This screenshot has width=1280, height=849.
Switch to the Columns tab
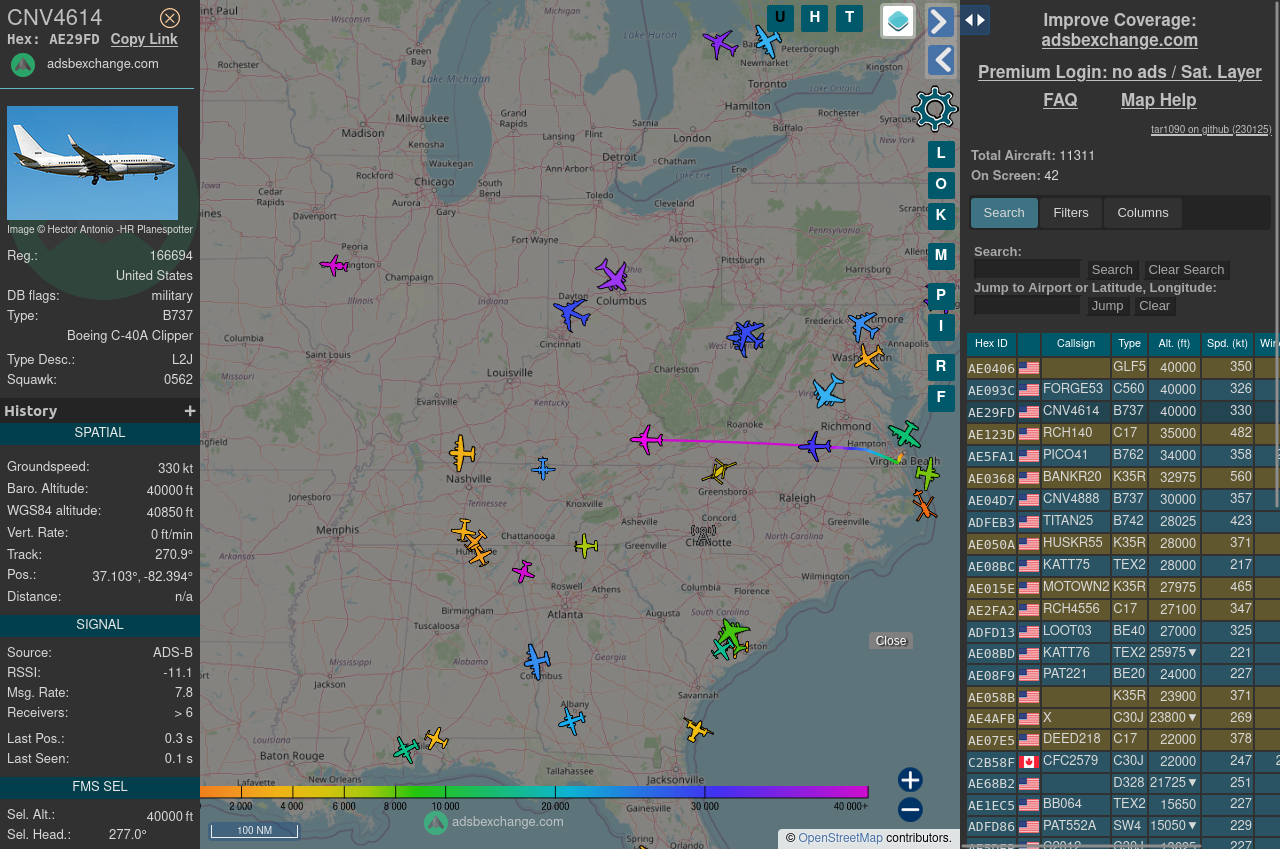point(1143,213)
